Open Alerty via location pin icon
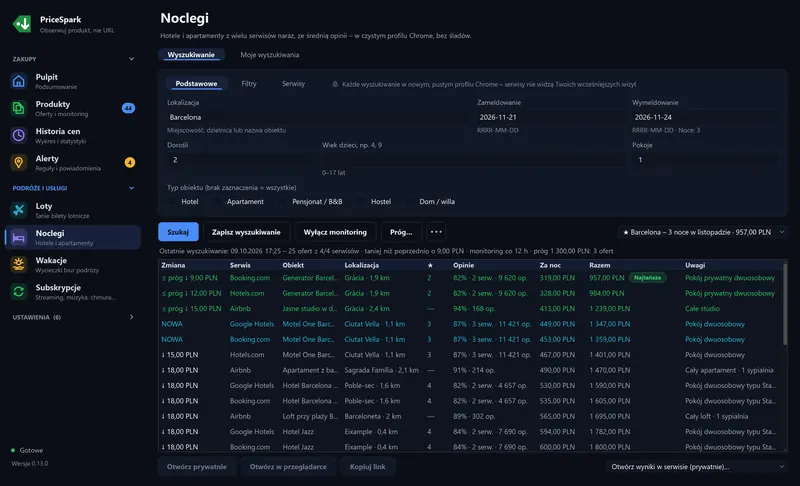800x486 pixels. [18, 163]
